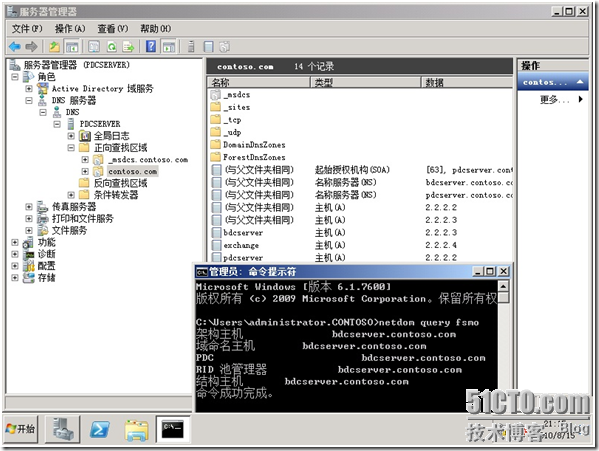The width and height of the screenshot is (599, 451).
Task: Open the DomainDnsZones folder
Action: pyautogui.click(x=248, y=145)
